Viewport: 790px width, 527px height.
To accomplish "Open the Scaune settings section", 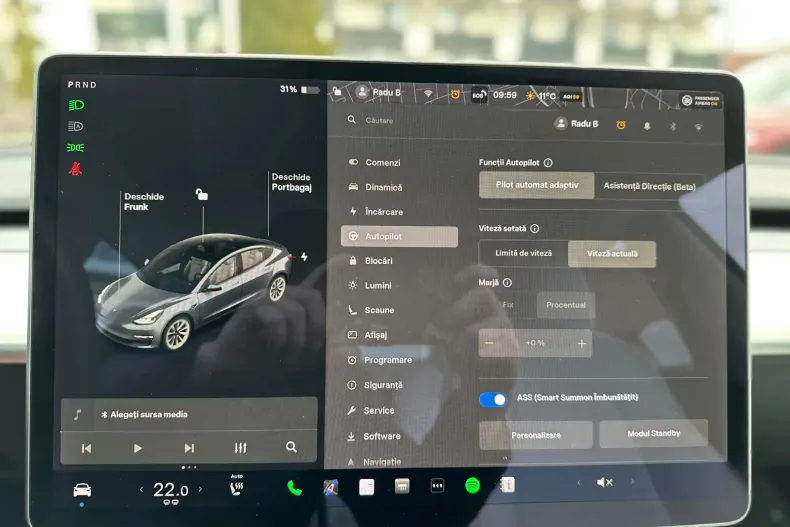I will coord(371,310).
